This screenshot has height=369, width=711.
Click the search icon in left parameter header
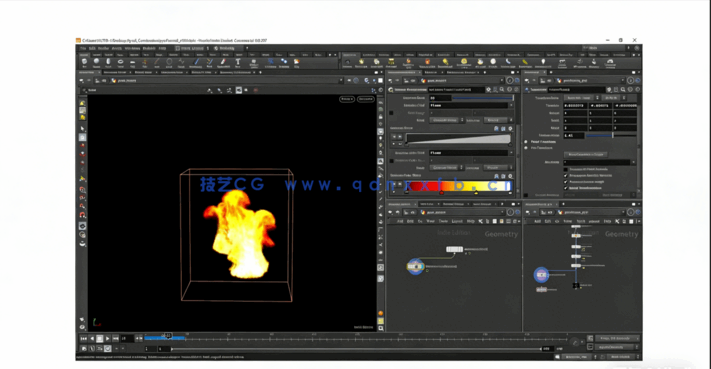click(502, 90)
